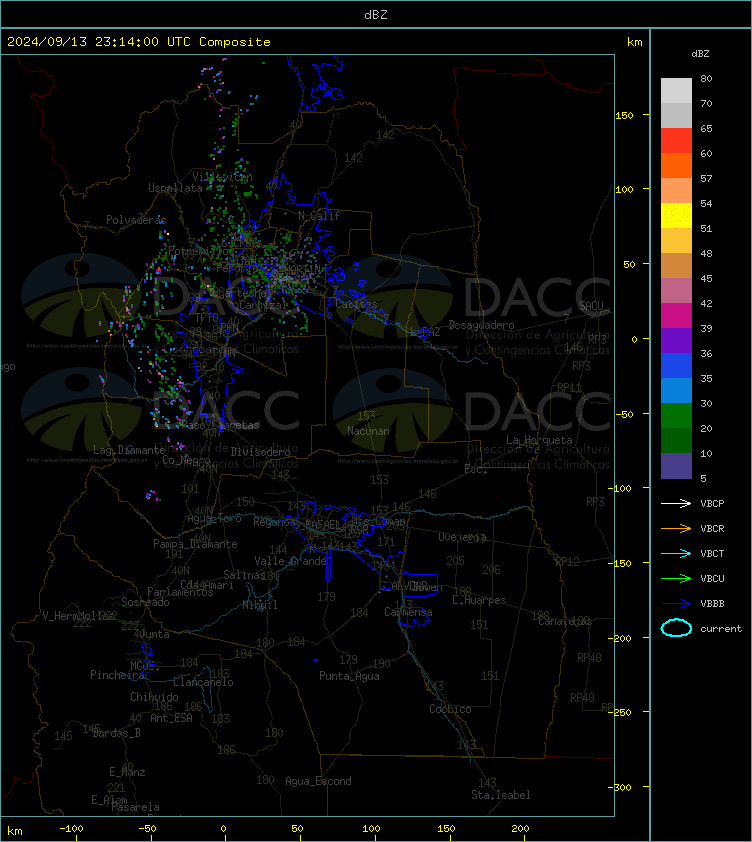Click the white VBCP arrow icon
The height and width of the screenshot is (842, 752).
click(x=676, y=503)
